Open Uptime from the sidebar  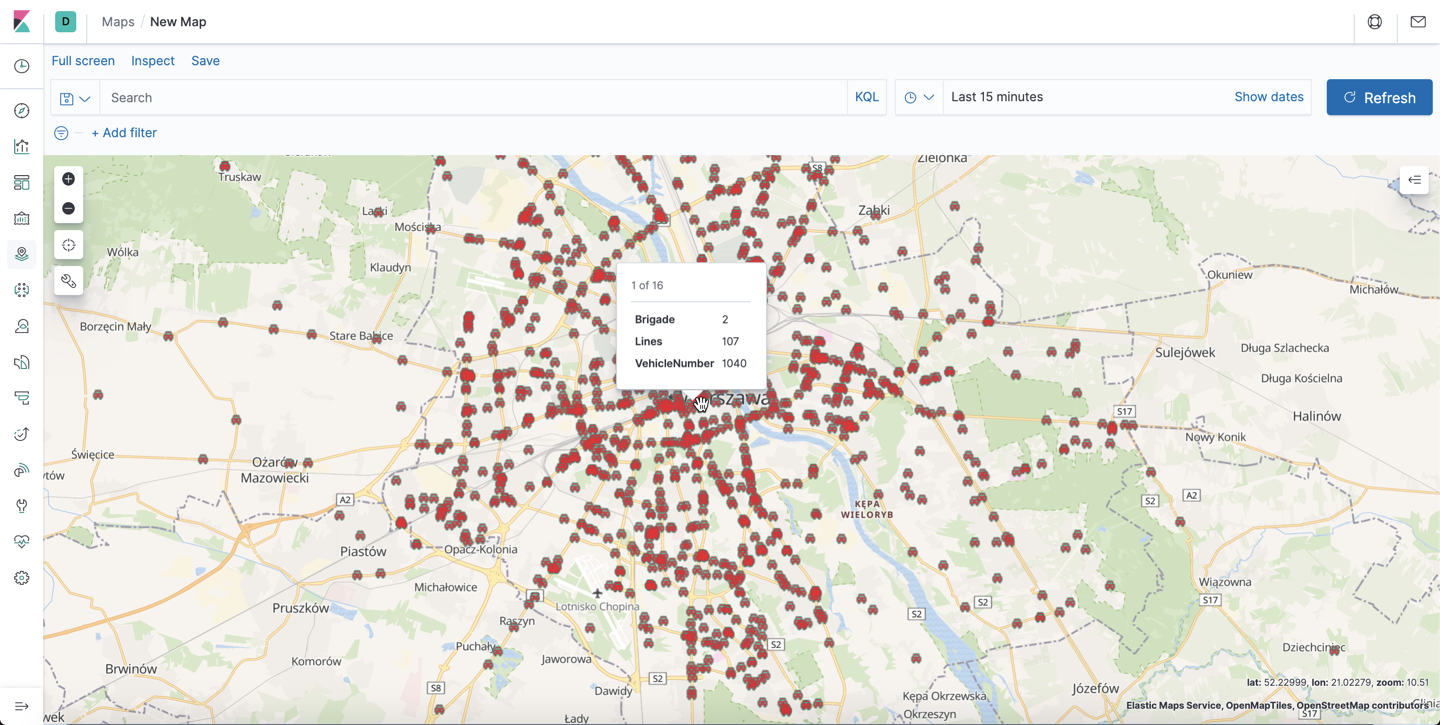(x=22, y=434)
